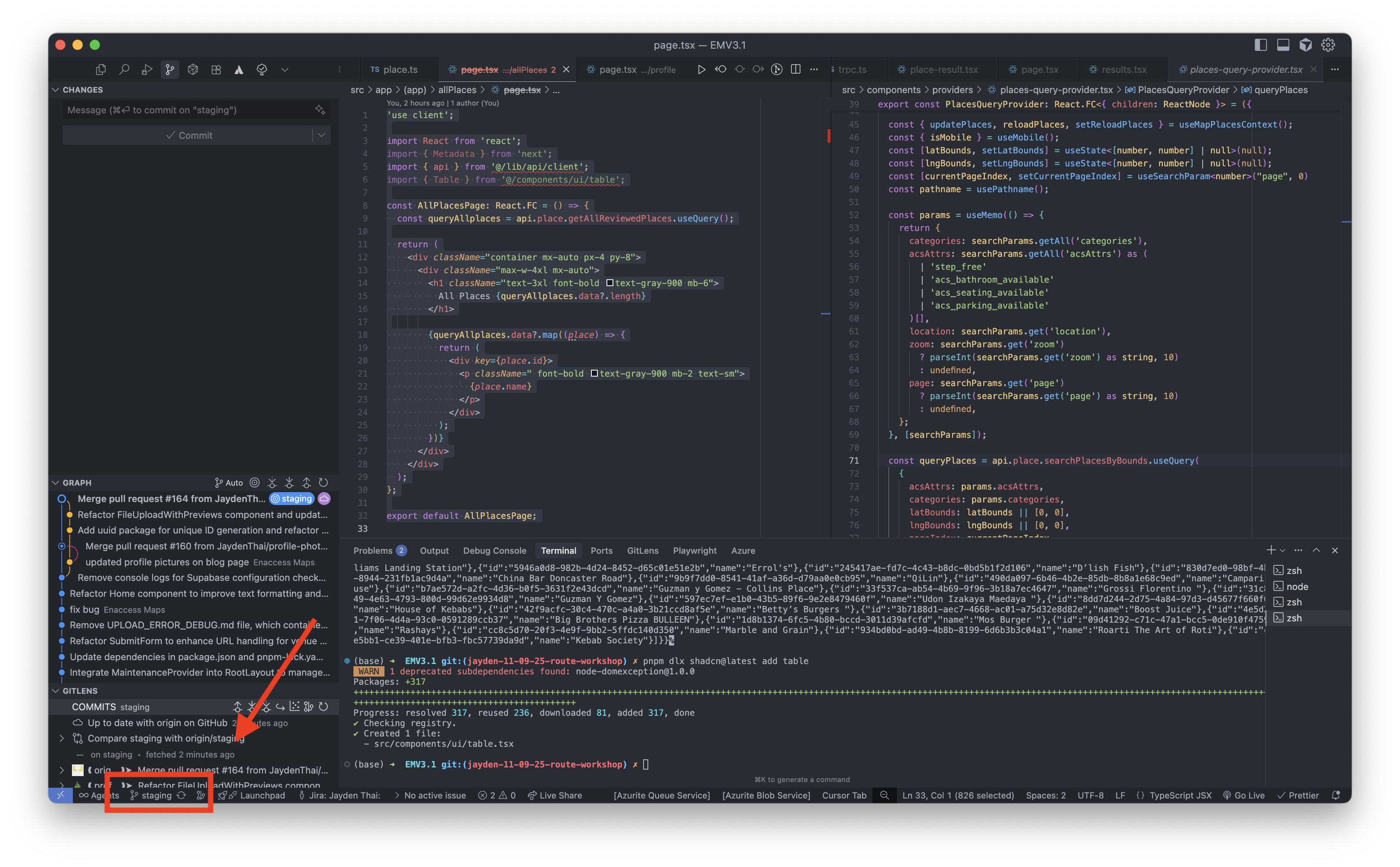Click the staging branch badge in graph
This screenshot has height=867, width=1400.
[292, 499]
